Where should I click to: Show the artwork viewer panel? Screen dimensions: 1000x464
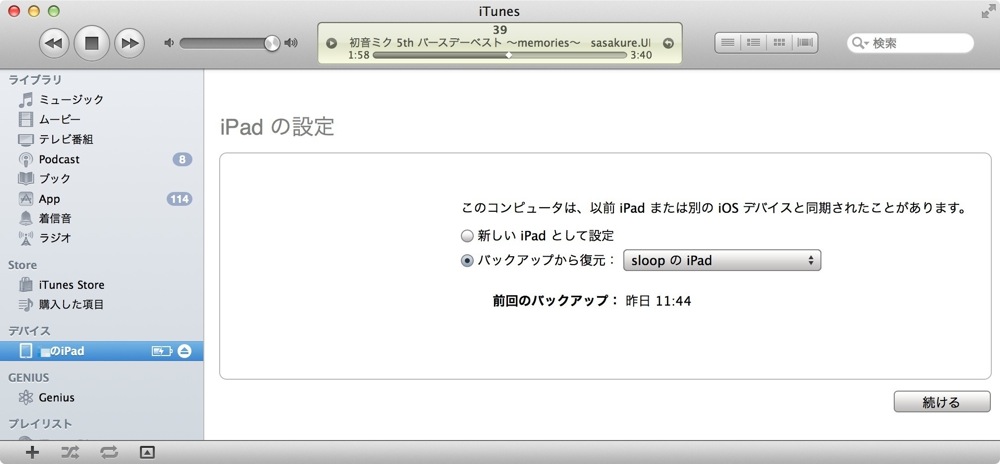click(147, 453)
